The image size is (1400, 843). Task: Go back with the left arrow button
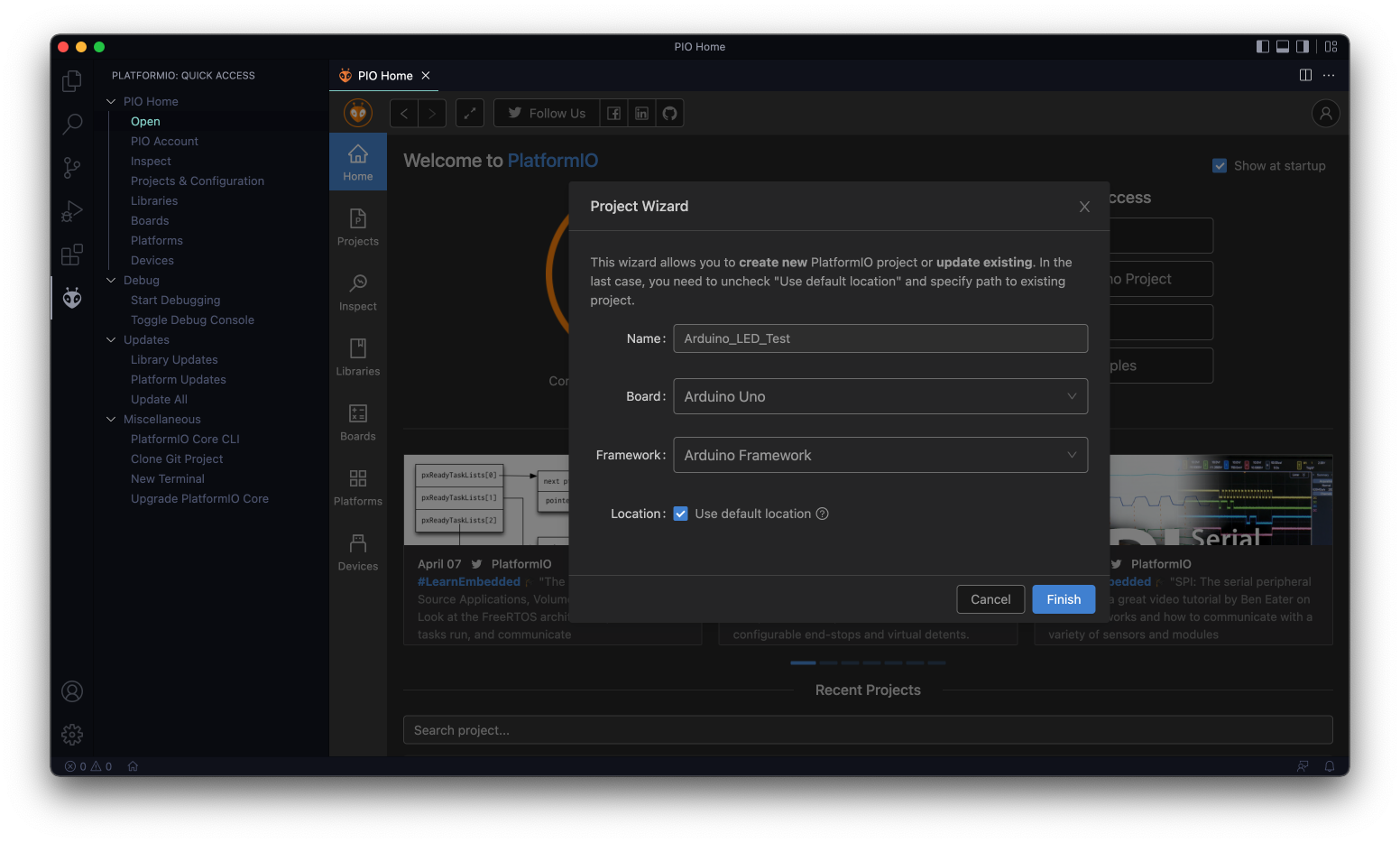pos(404,113)
